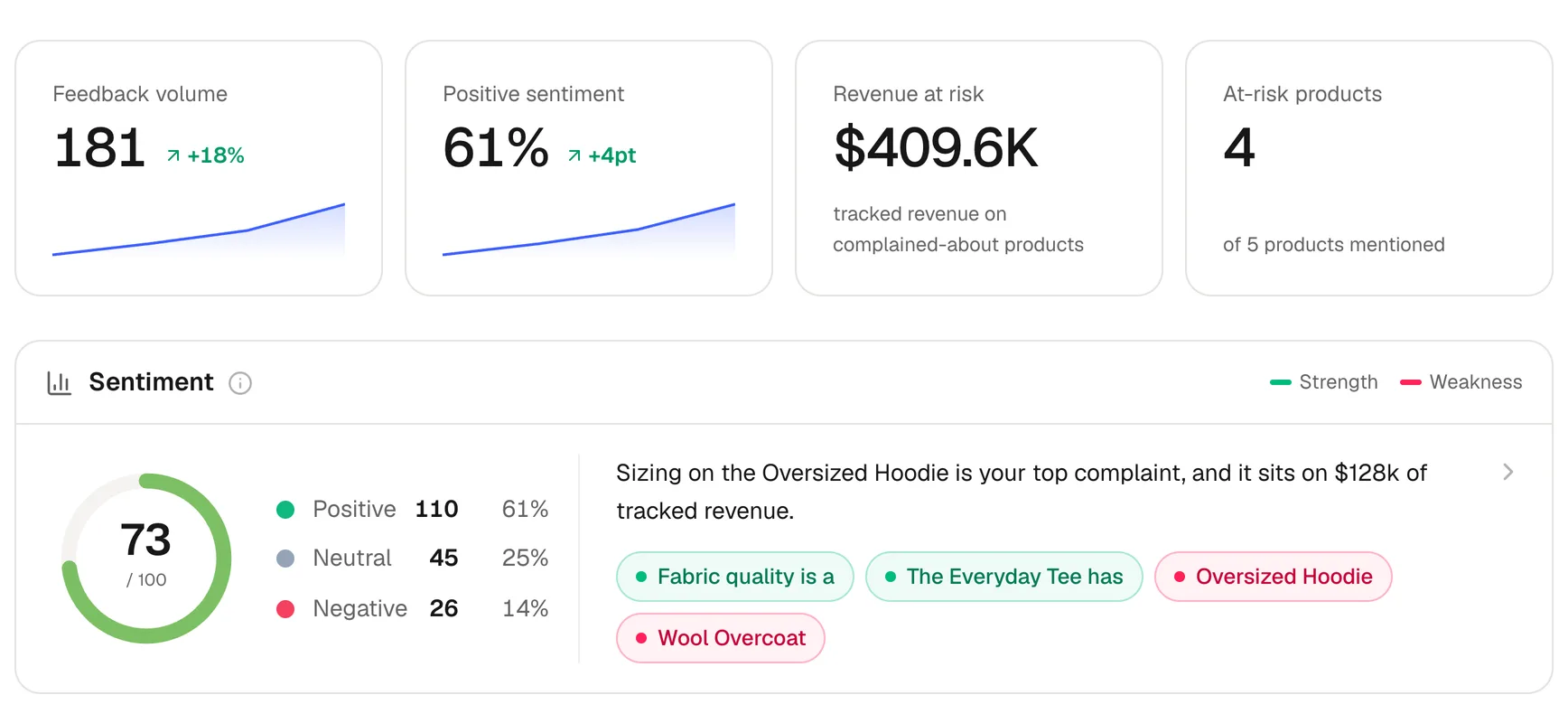Click the $409.6K revenue at risk value
The height and width of the screenshot is (723, 1568).
(x=936, y=147)
